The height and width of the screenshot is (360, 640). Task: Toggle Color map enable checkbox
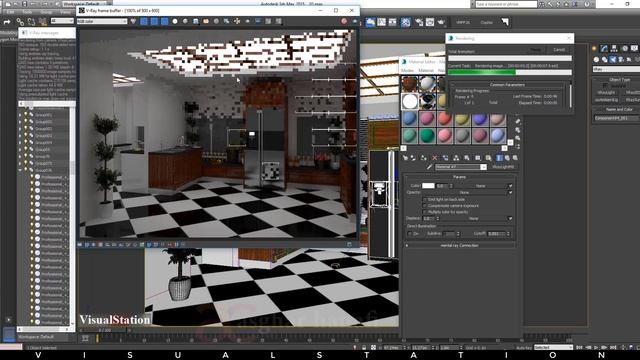510,186
